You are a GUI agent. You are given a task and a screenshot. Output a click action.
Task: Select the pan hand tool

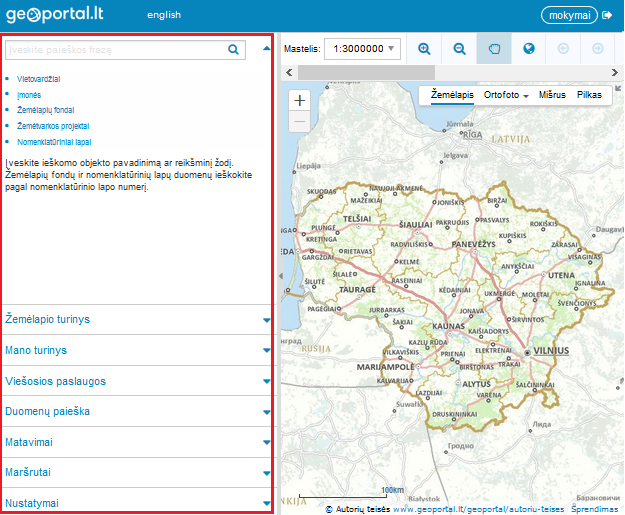pyautogui.click(x=493, y=48)
